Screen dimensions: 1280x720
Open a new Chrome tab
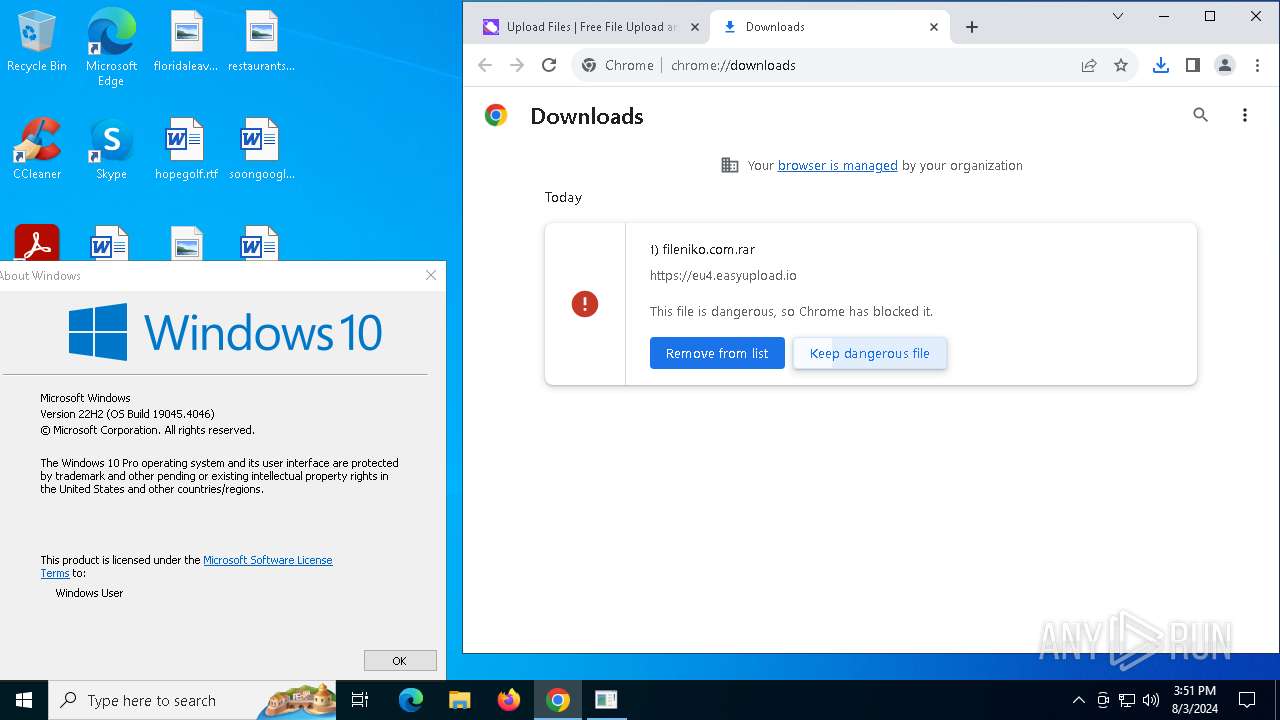[972, 27]
